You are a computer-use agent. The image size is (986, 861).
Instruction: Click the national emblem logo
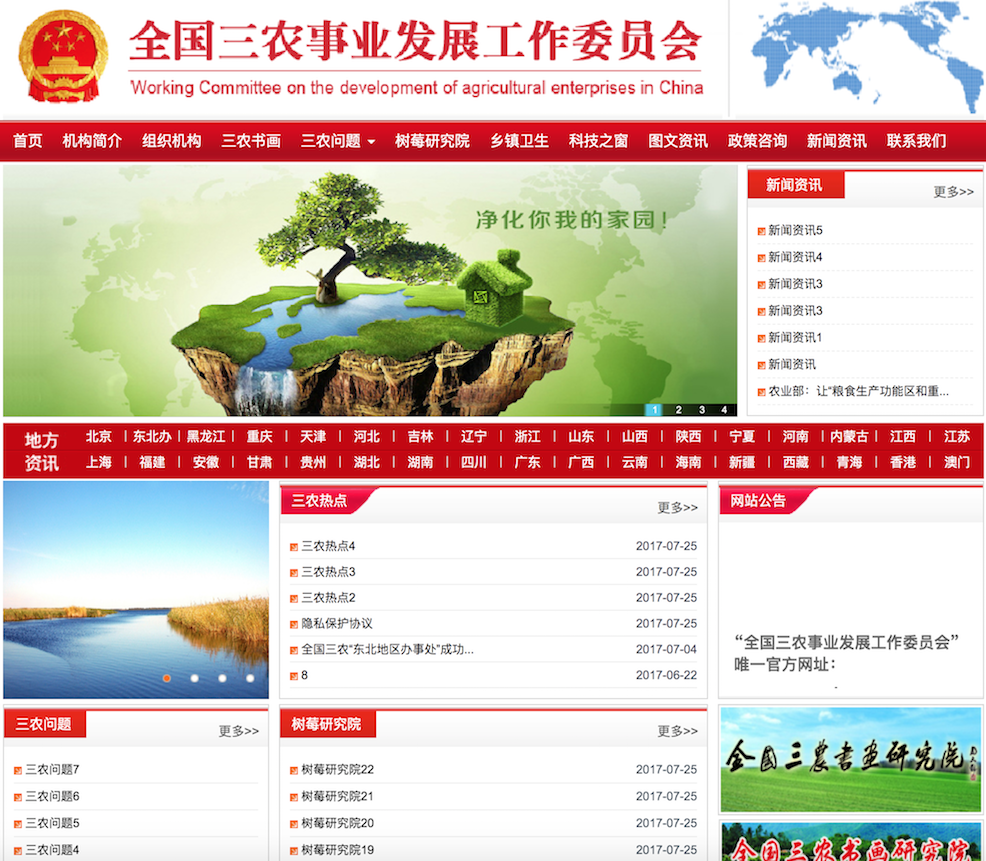tap(63, 57)
